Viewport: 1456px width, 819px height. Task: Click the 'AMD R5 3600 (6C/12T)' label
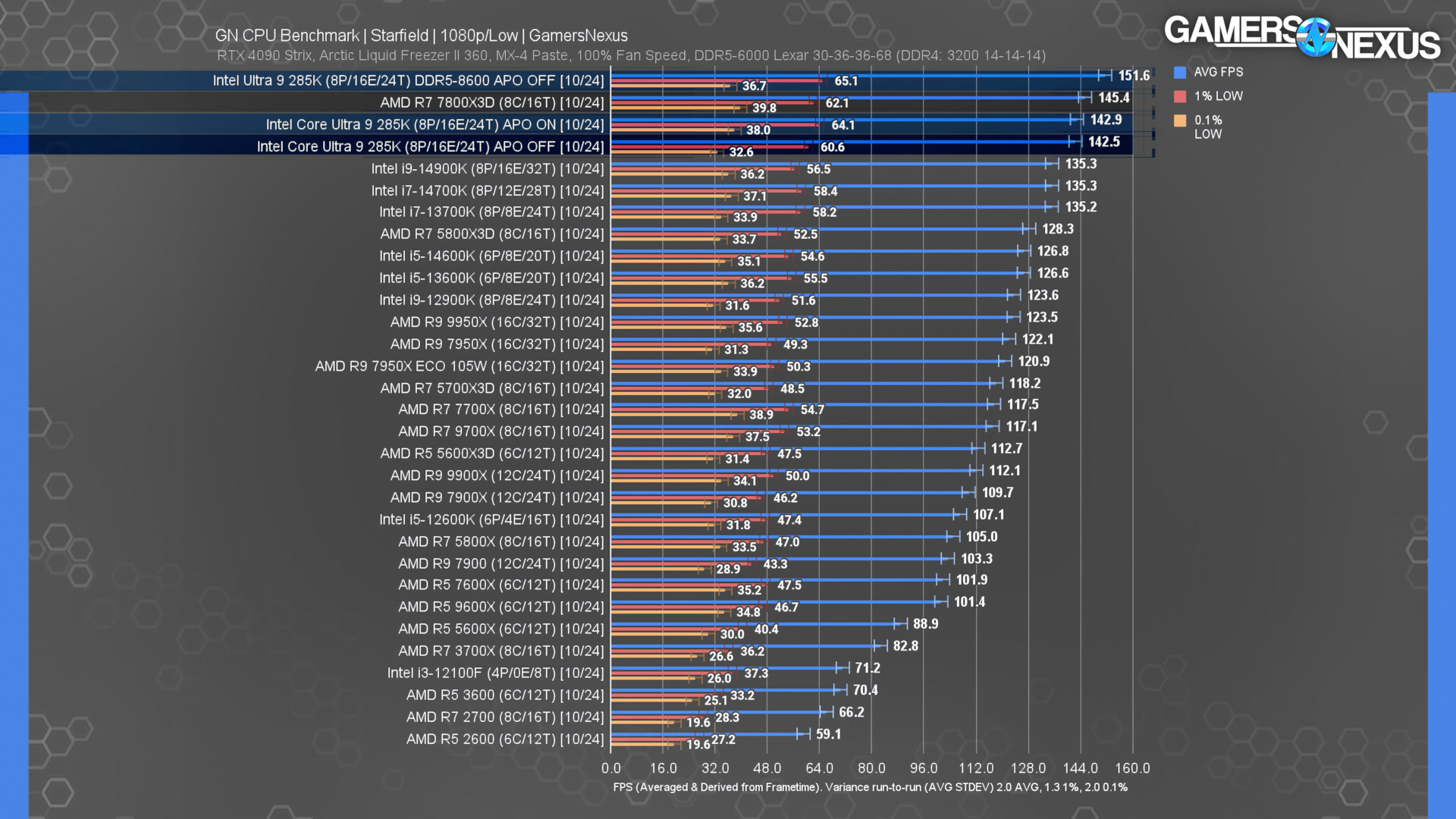pyautogui.click(x=505, y=695)
